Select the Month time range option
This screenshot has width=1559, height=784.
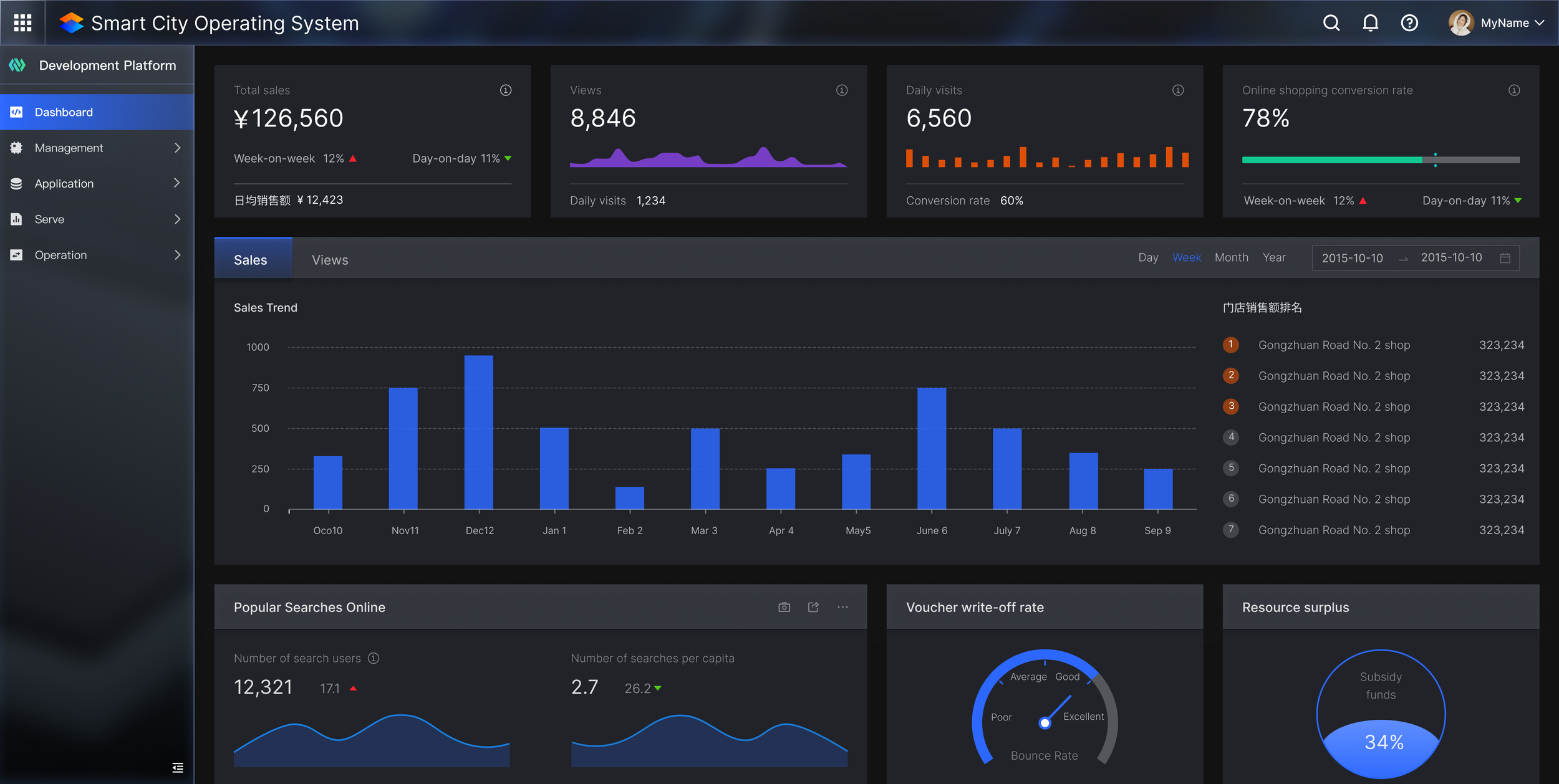(1231, 257)
